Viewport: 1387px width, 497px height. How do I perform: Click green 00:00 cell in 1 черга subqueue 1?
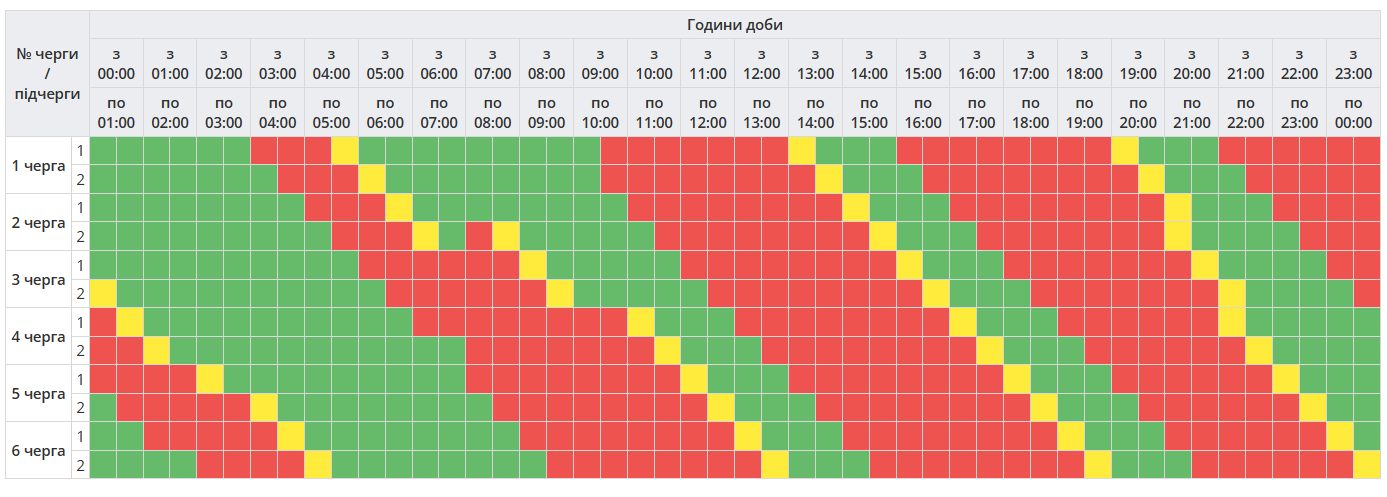103,151
